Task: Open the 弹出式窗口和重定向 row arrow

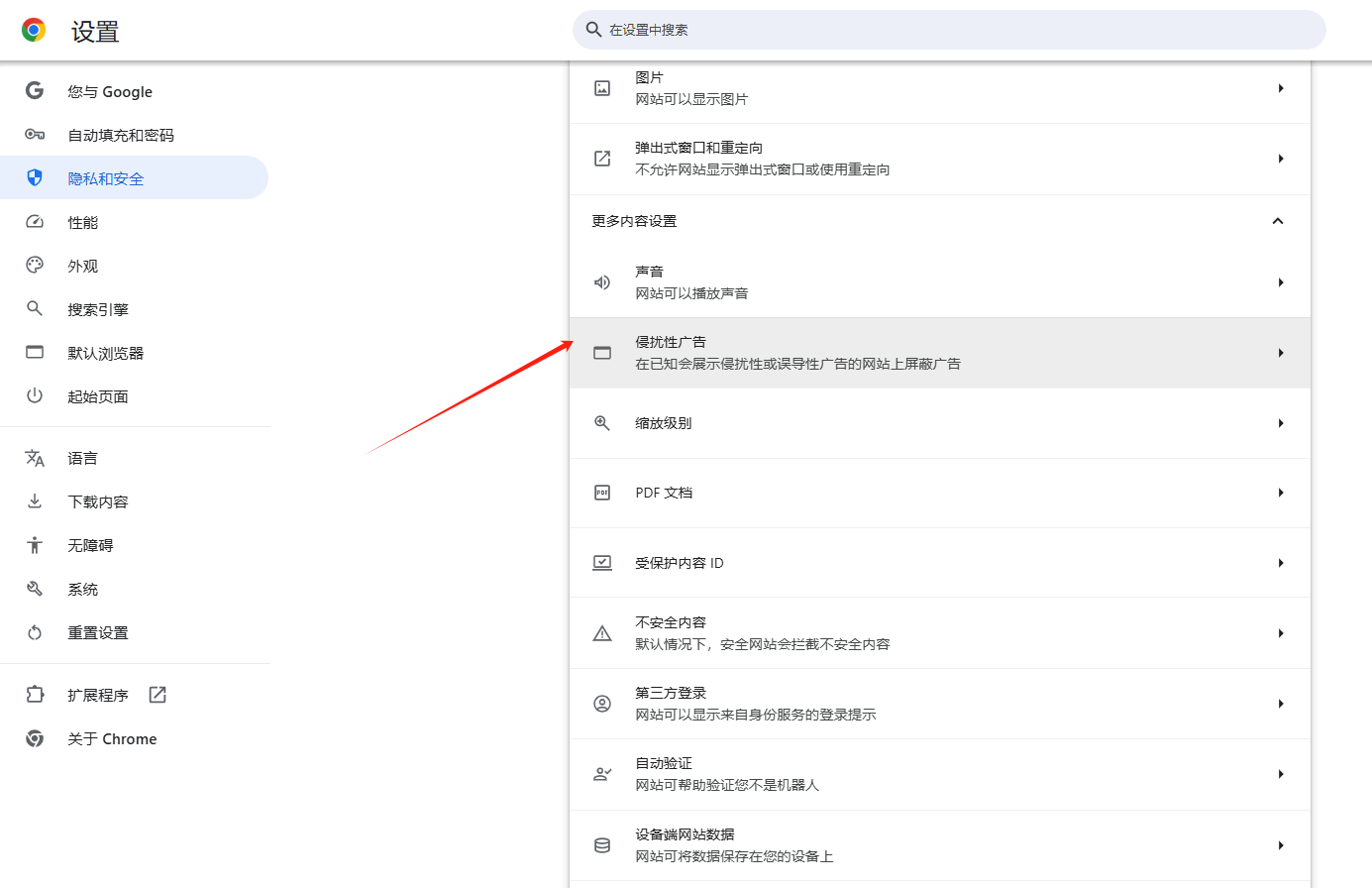Action: tap(1281, 159)
